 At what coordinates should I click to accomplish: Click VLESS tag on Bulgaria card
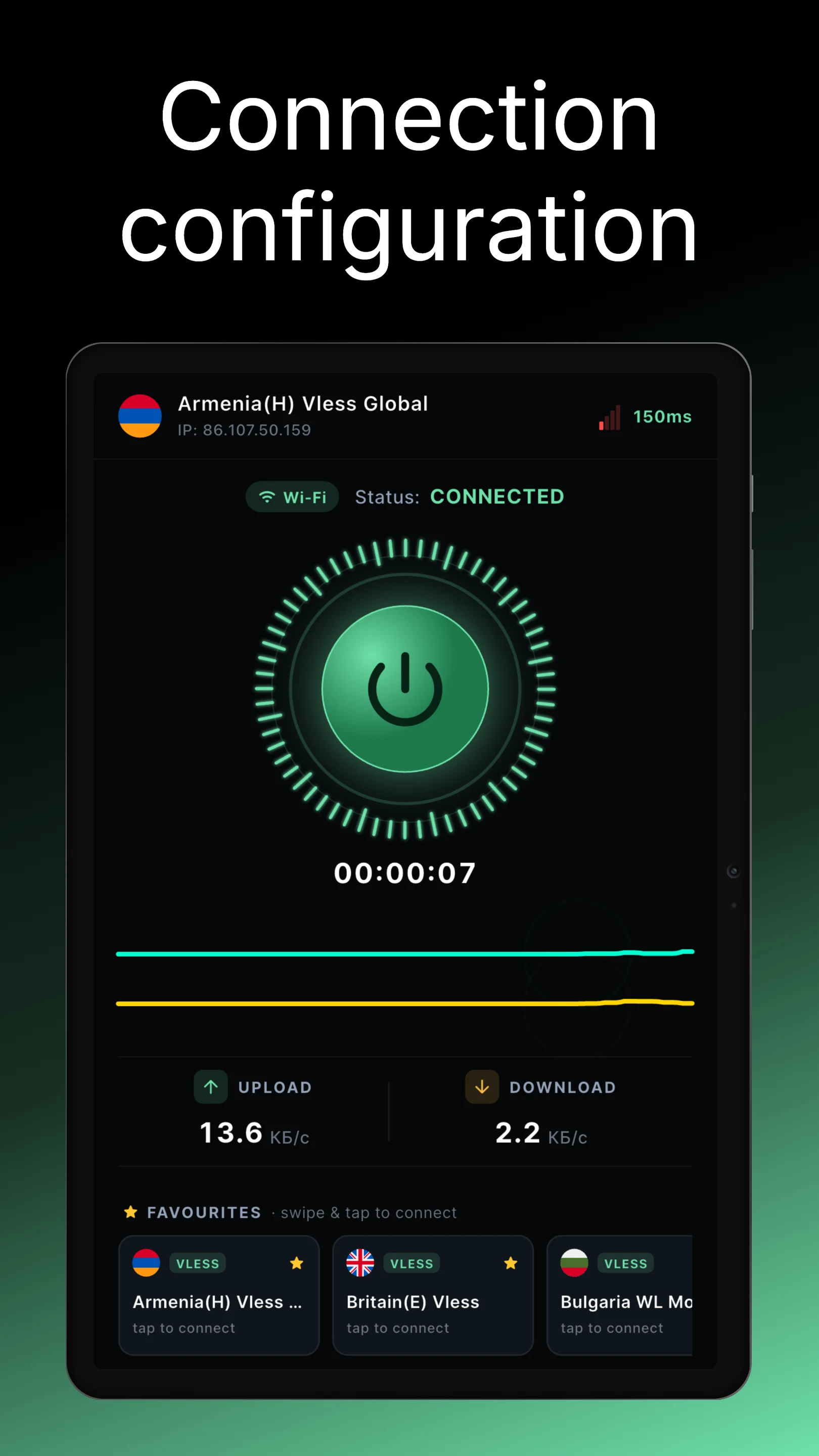pyautogui.click(x=626, y=1263)
